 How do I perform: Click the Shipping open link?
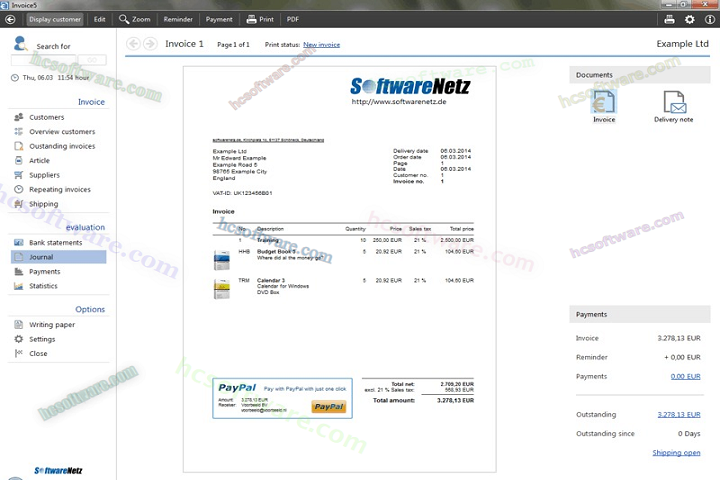676,452
